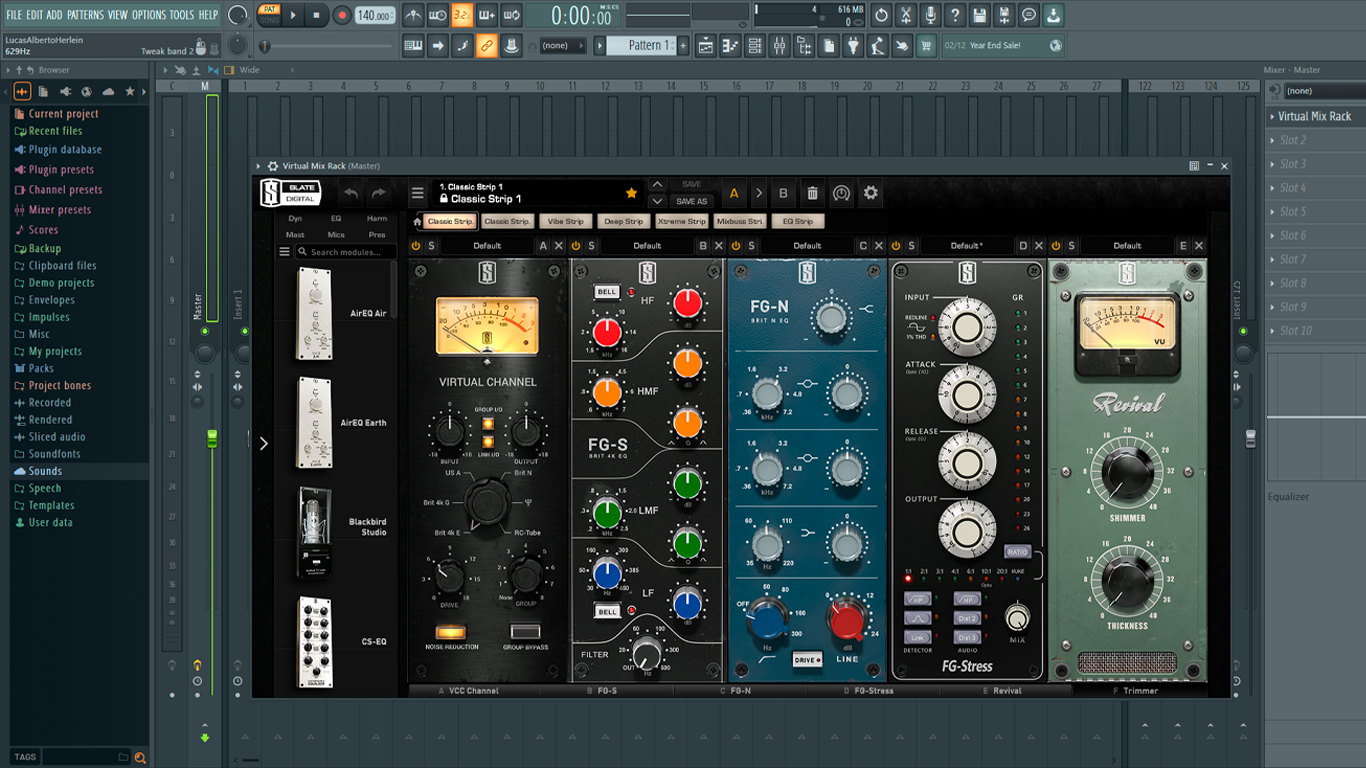Click the RATIO button on FG-Stress

point(1016,552)
